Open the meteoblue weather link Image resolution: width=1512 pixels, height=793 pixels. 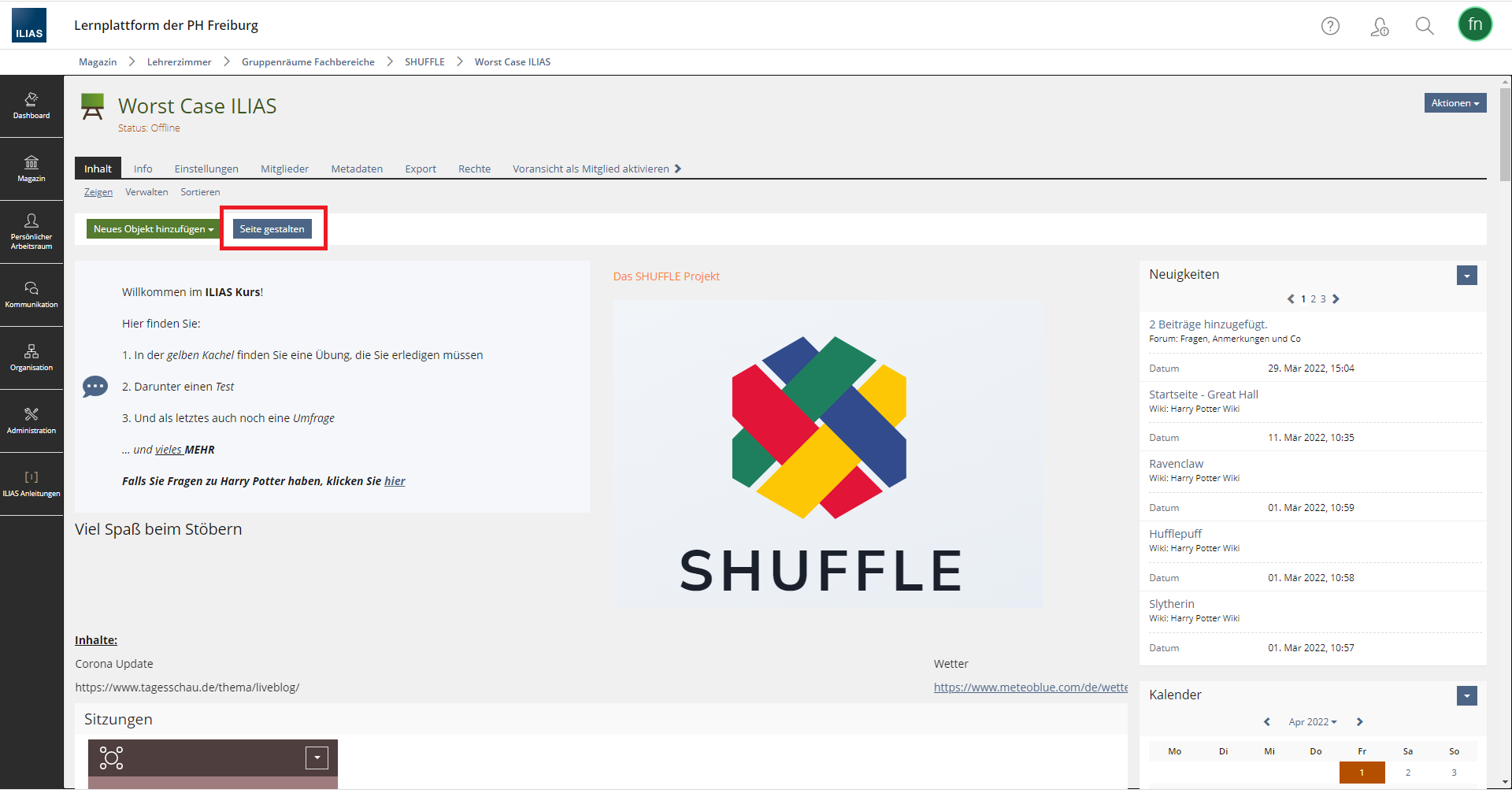[1030, 687]
